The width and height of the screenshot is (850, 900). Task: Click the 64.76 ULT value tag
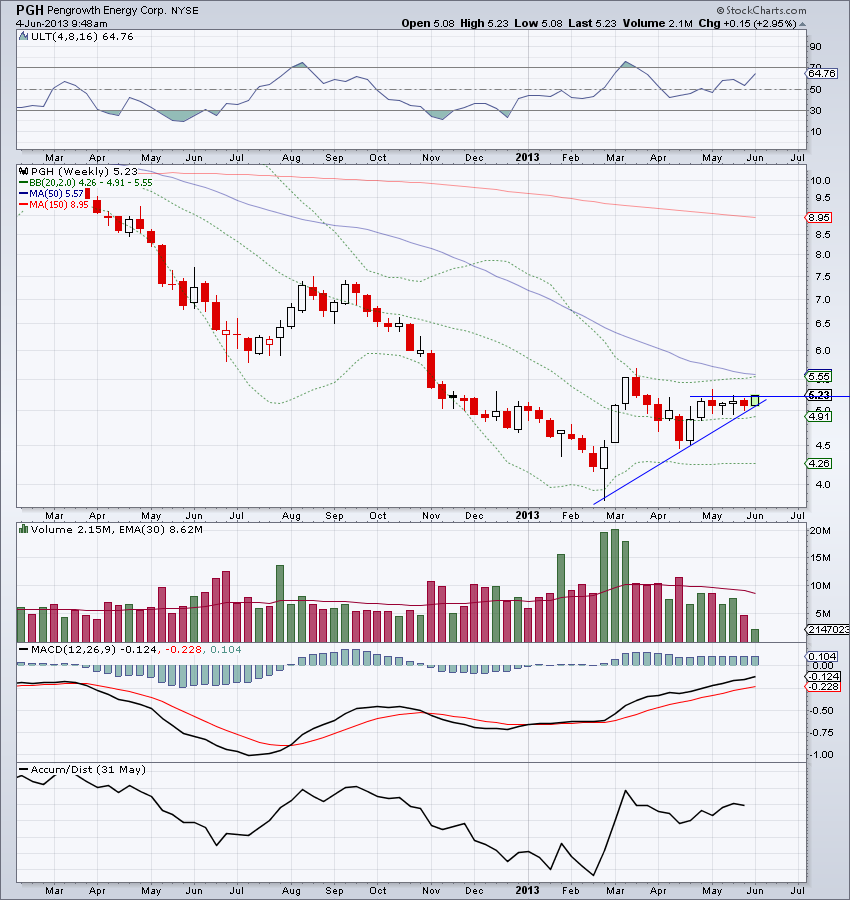821,73
